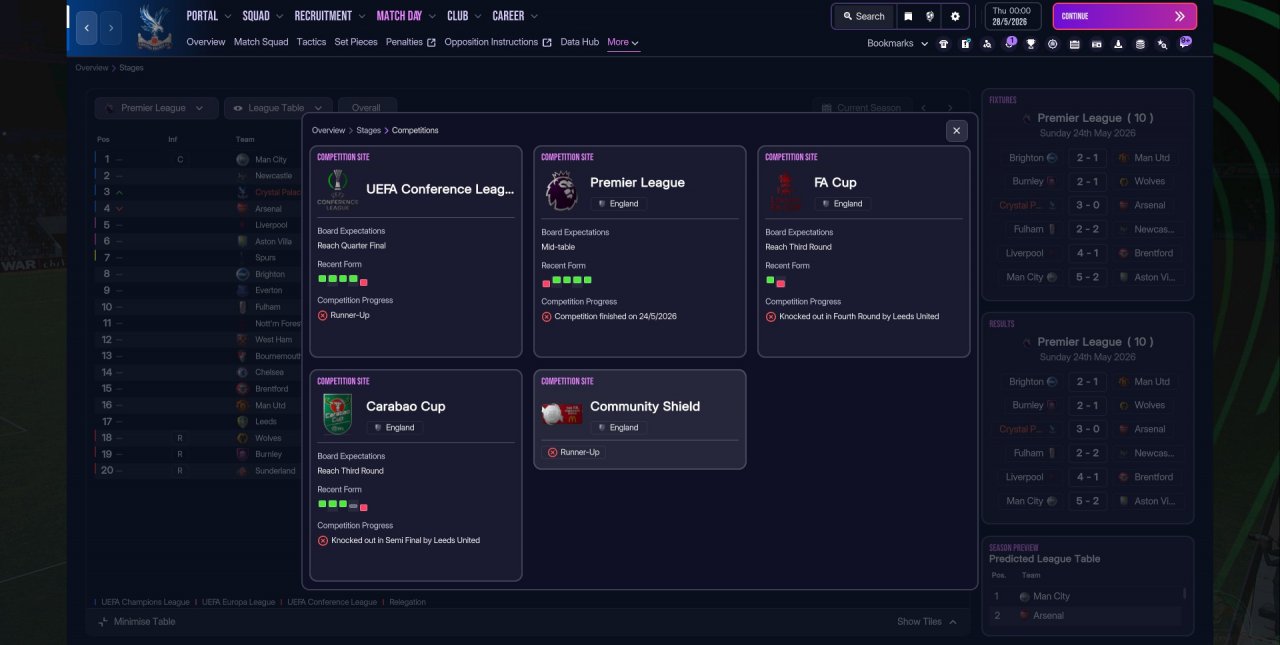Click the UEFA Conference League logo
Screen dimensions: 1280x645
(x=337, y=189)
